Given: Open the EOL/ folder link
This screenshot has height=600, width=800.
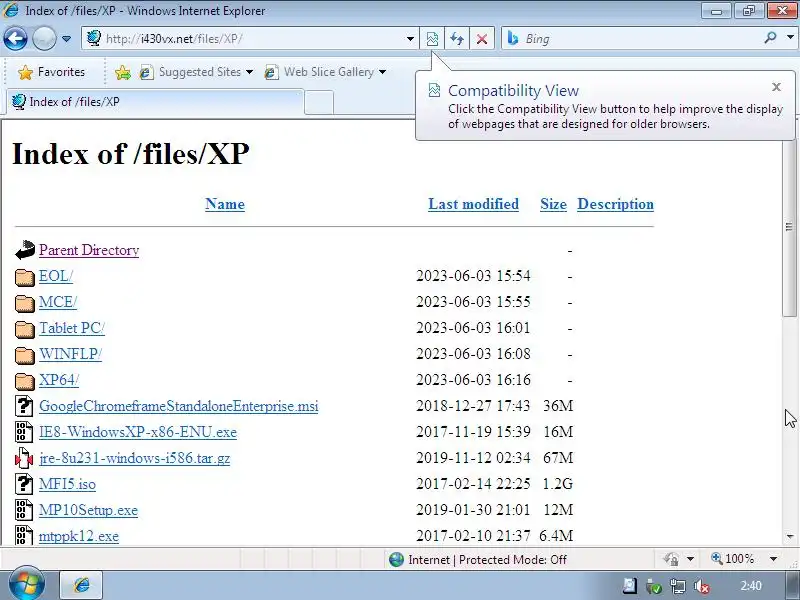Looking at the screenshot, I should coord(56,276).
